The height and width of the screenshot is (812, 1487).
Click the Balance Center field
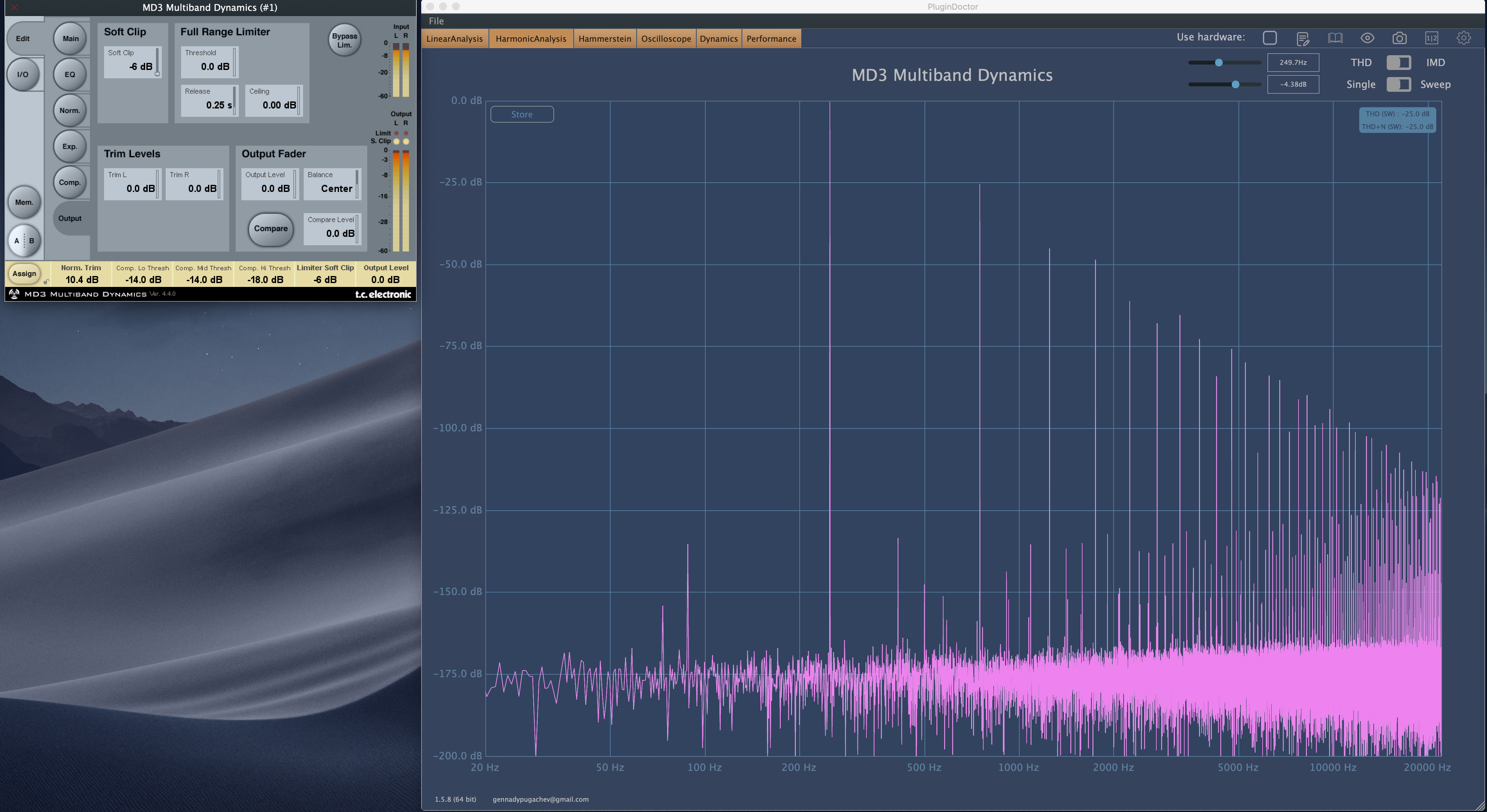(332, 184)
